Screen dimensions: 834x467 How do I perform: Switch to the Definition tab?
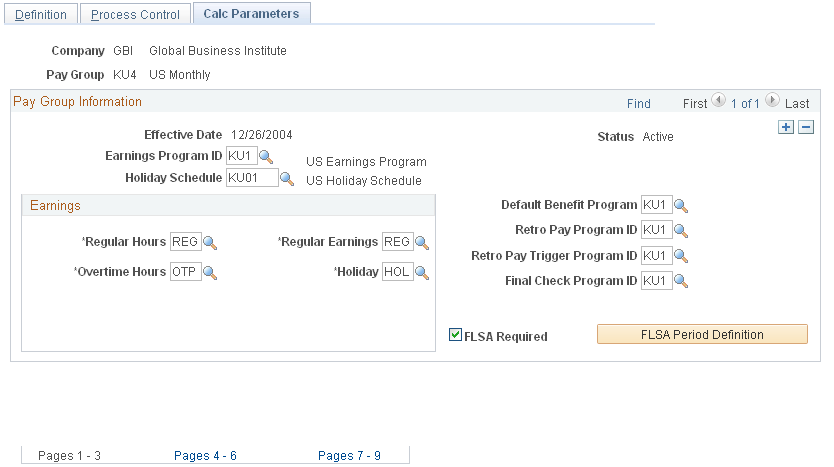click(x=41, y=14)
